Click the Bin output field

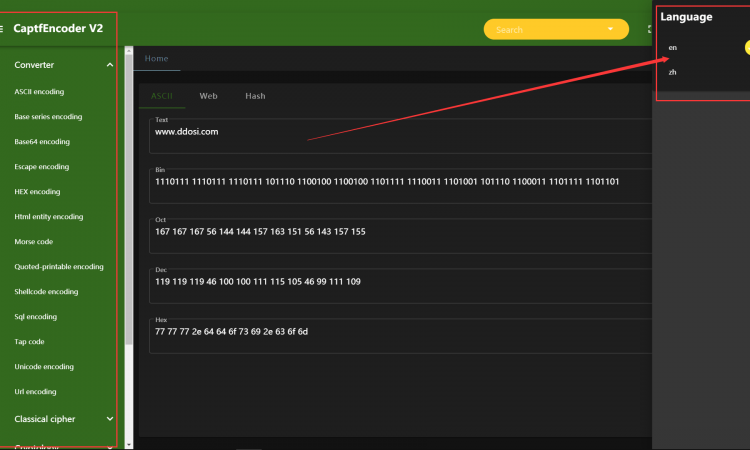pos(401,186)
